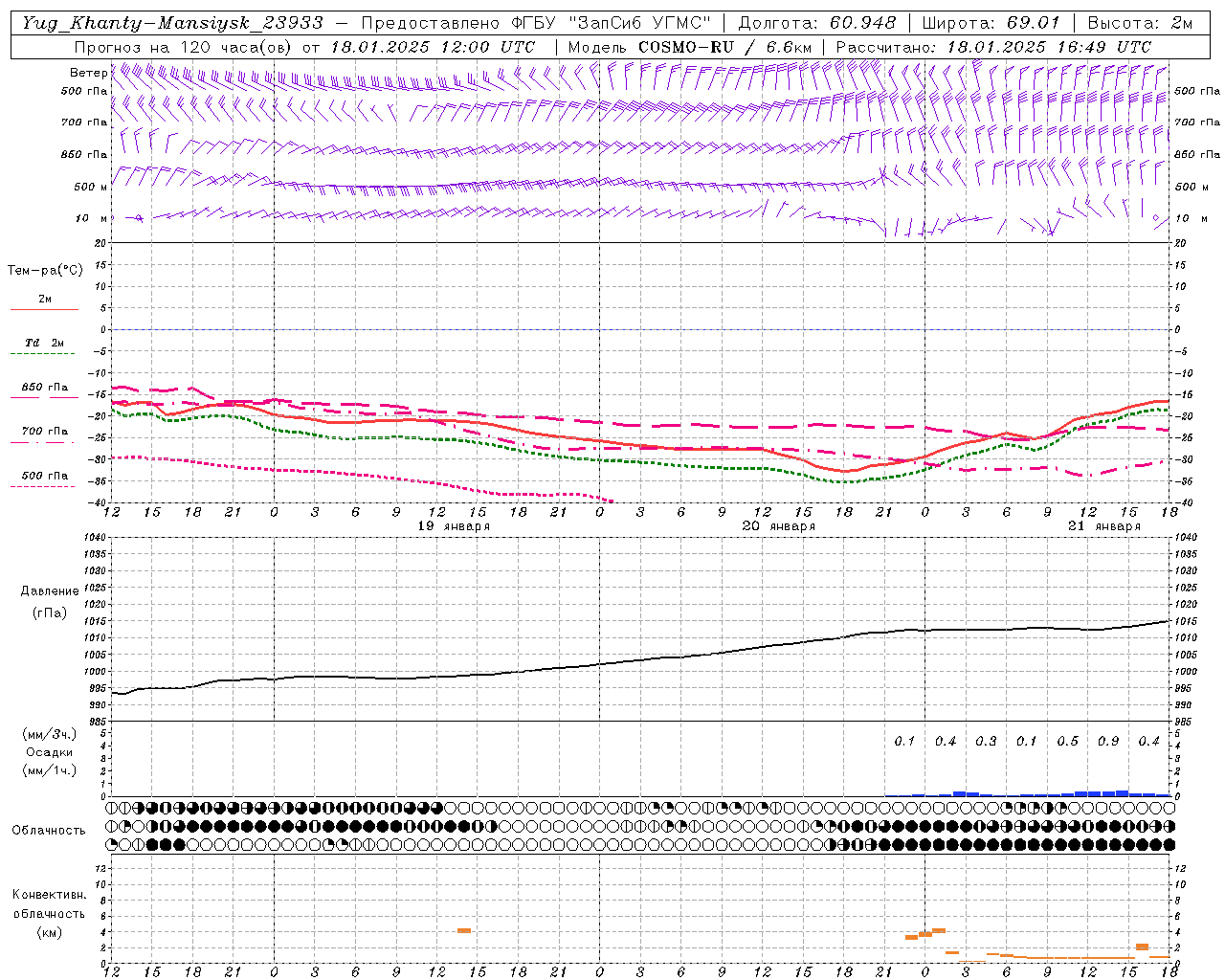This screenshot has height=980, width=1225.
Task: Click the Давление pressure panel label
Action: click(50, 591)
